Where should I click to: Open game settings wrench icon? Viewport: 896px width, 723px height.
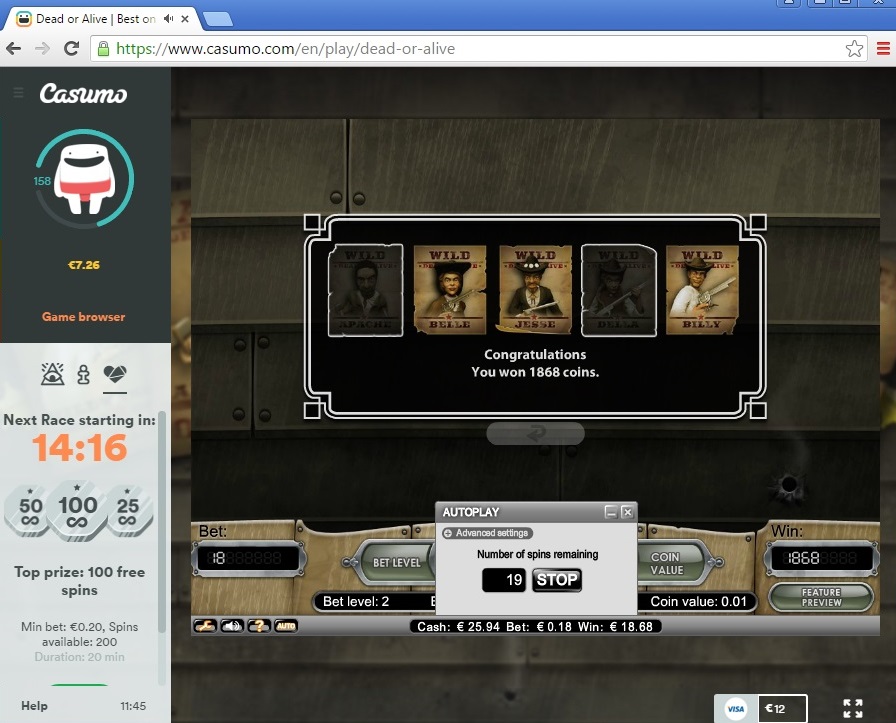click(x=205, y=626)
